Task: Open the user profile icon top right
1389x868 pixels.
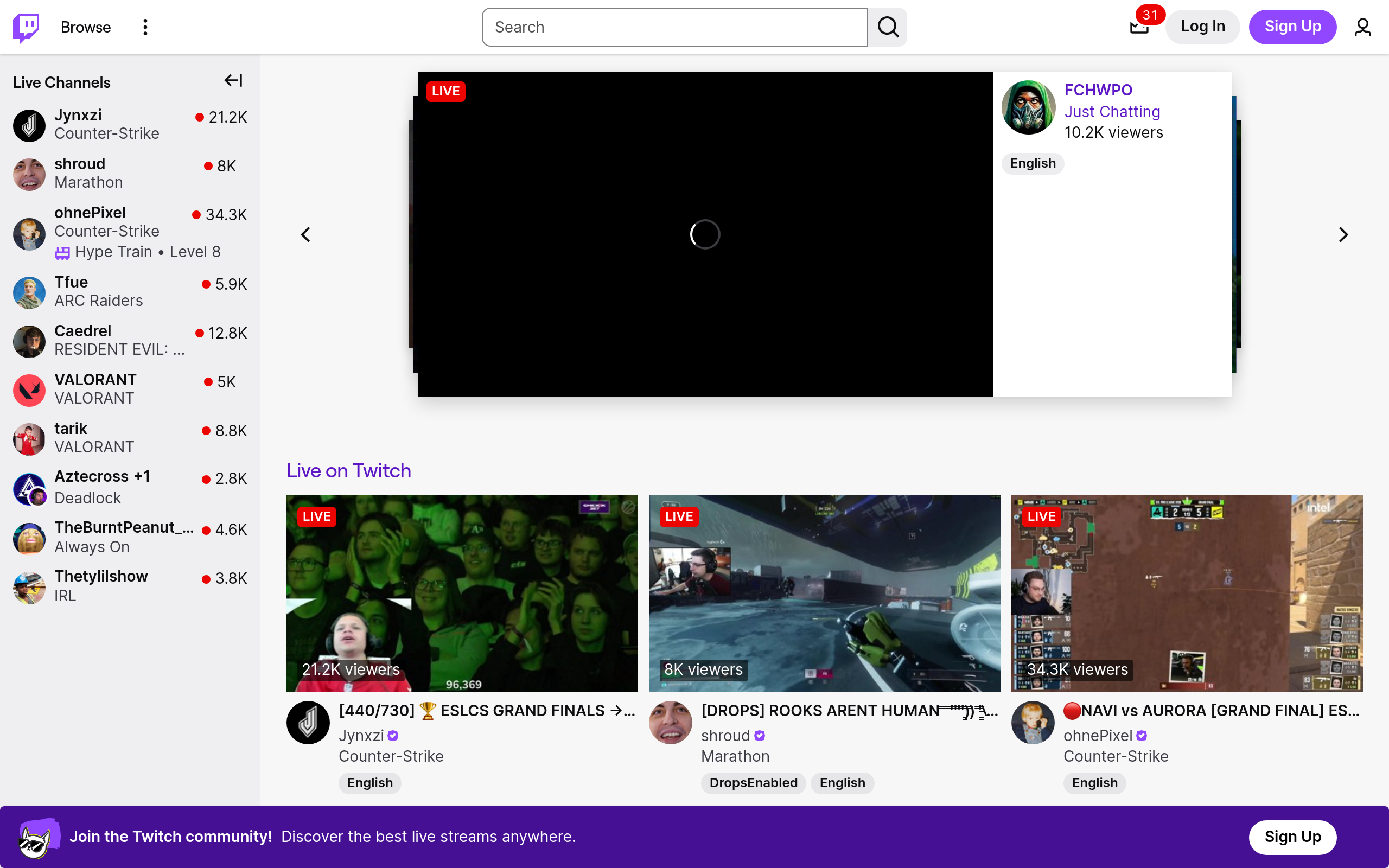Action: [1363, 27]
